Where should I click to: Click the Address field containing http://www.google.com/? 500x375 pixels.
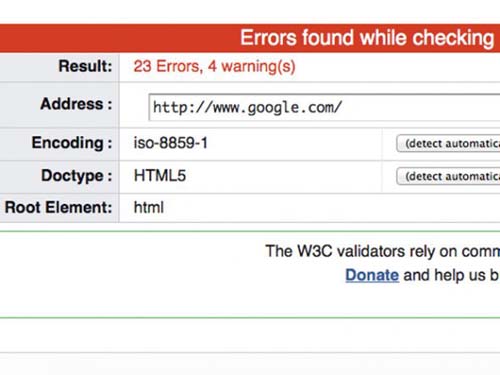coord(324,107)
